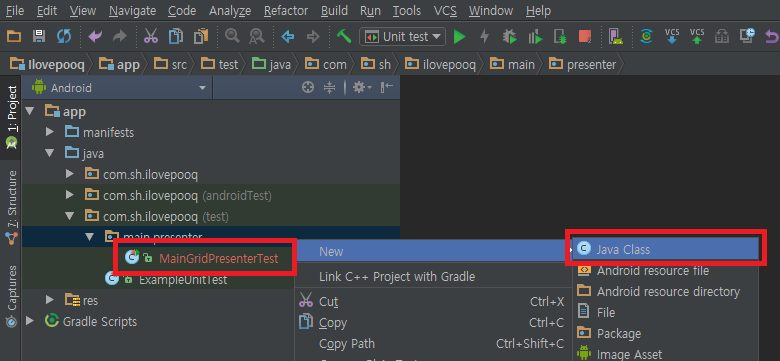Expand the res folder node
780x361 pixels.
[49, 300]
